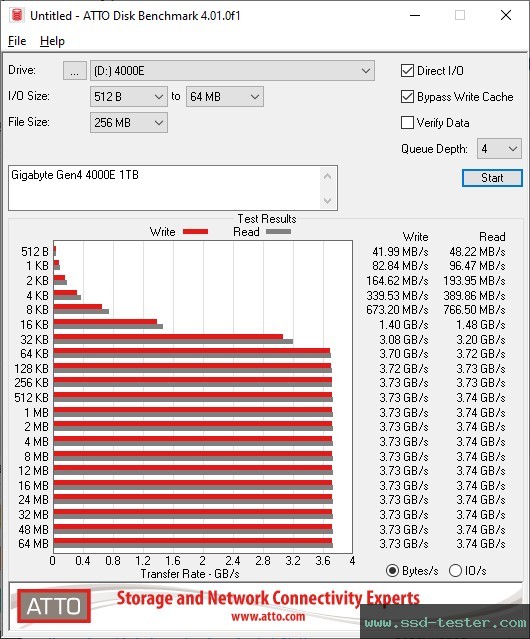Click the 3.70 GB/s write result
Screen dimensions: 530x639
click(404, 354)
